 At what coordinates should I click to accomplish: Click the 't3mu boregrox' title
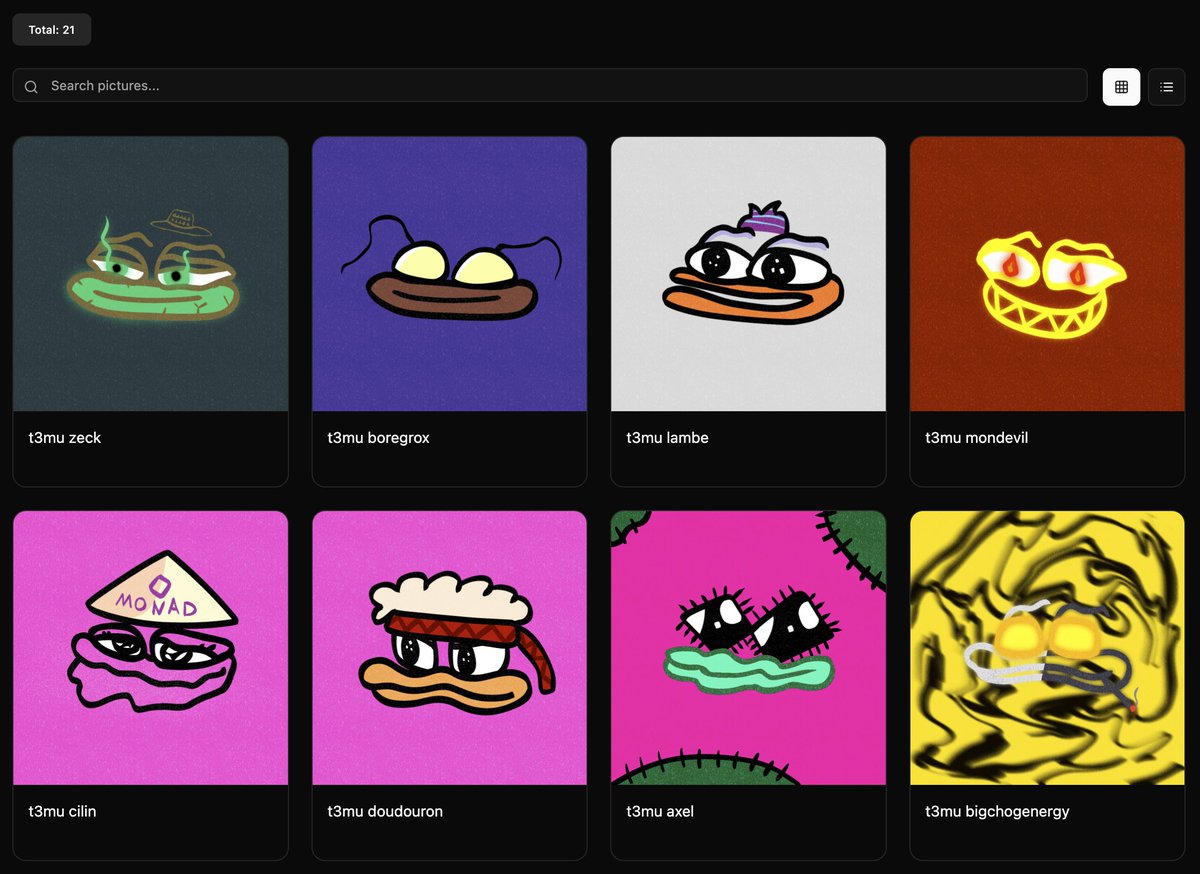pyautogui.click(x=378, y=438)
